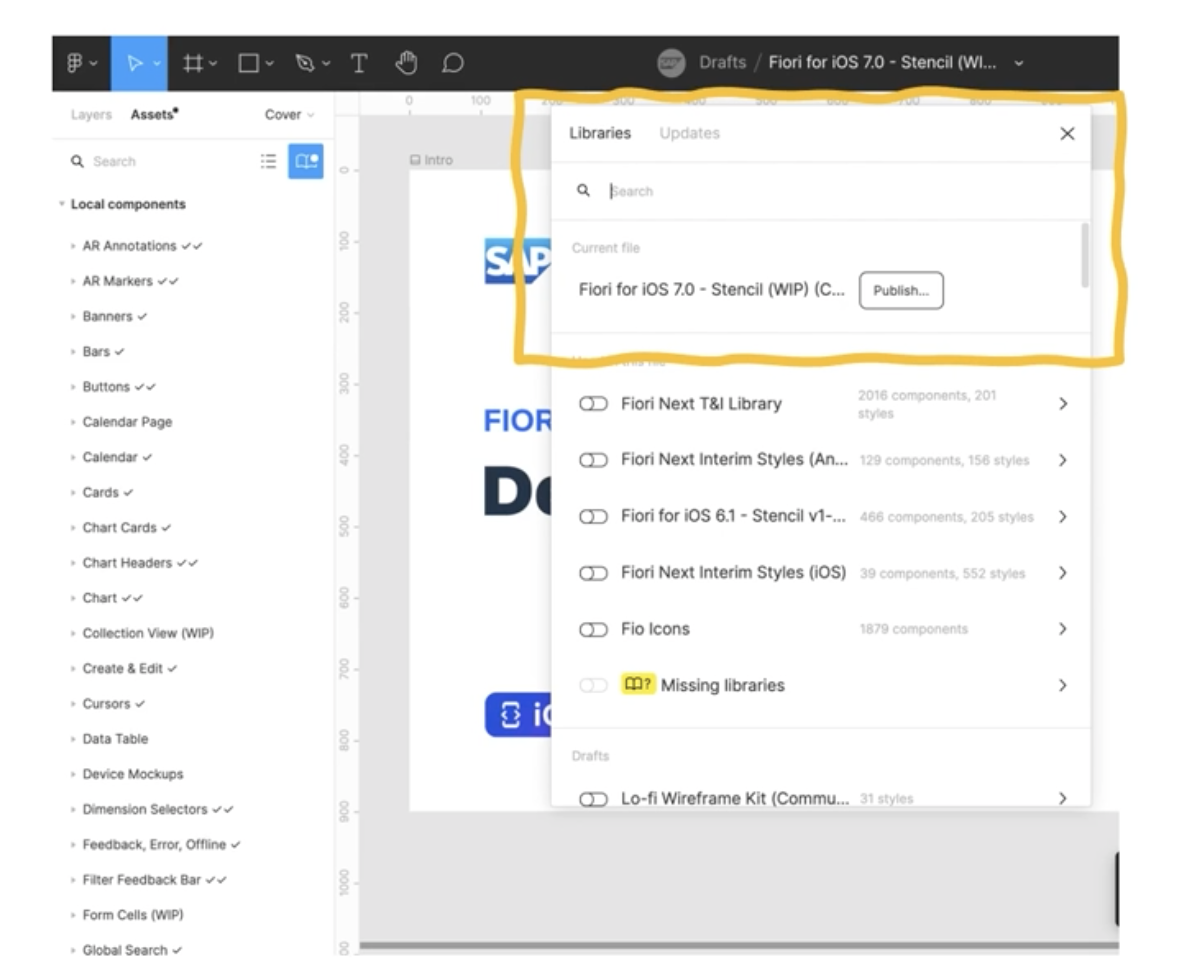Image resolution: width=1202 pixels, height=970 pixels.
Task: Click the Libraries dialog scrollbar
Action: pos(1085,255)
